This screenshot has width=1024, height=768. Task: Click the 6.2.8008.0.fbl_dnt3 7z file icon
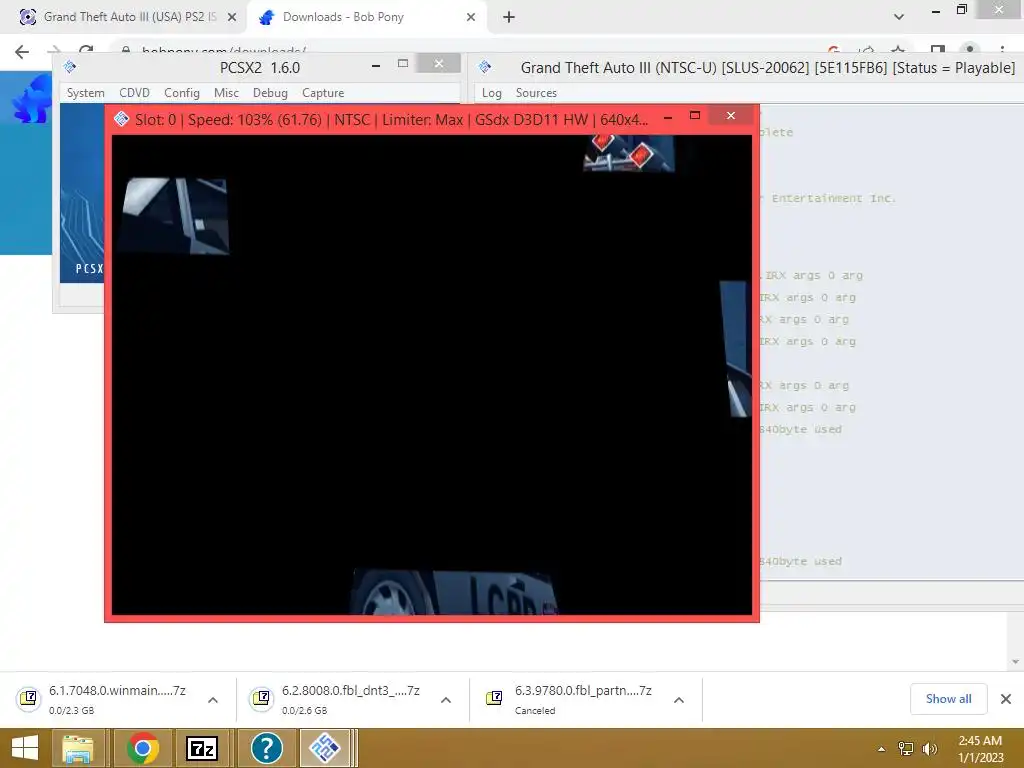261,699
